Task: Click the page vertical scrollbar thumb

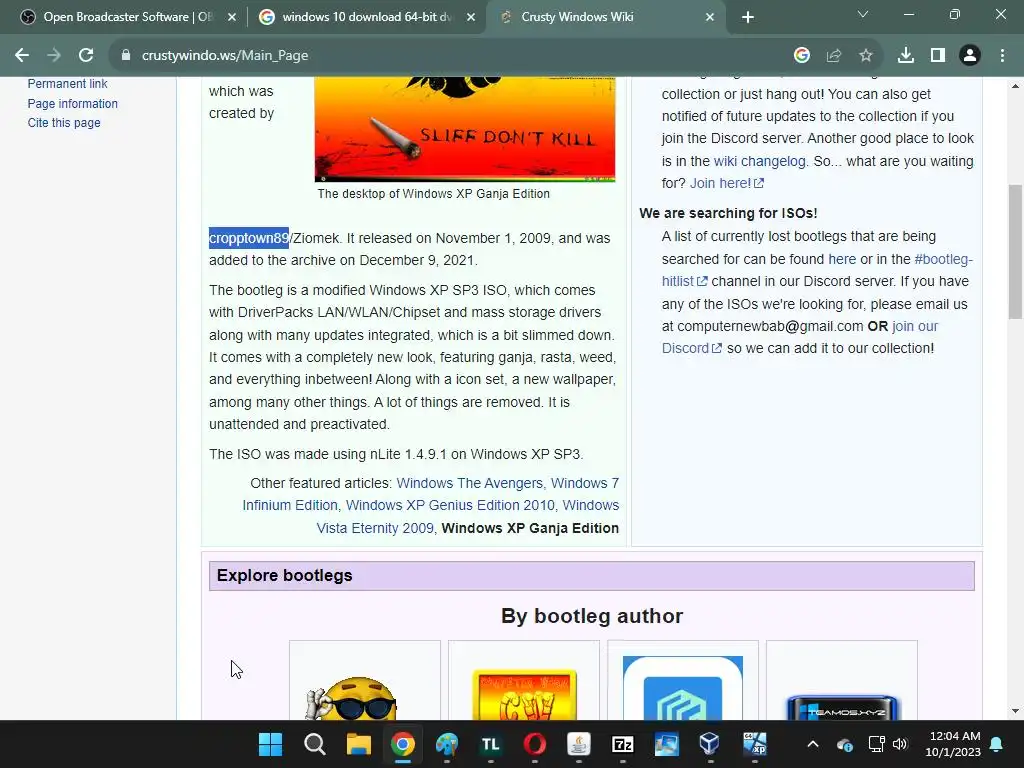Action: click(1015, 252)
